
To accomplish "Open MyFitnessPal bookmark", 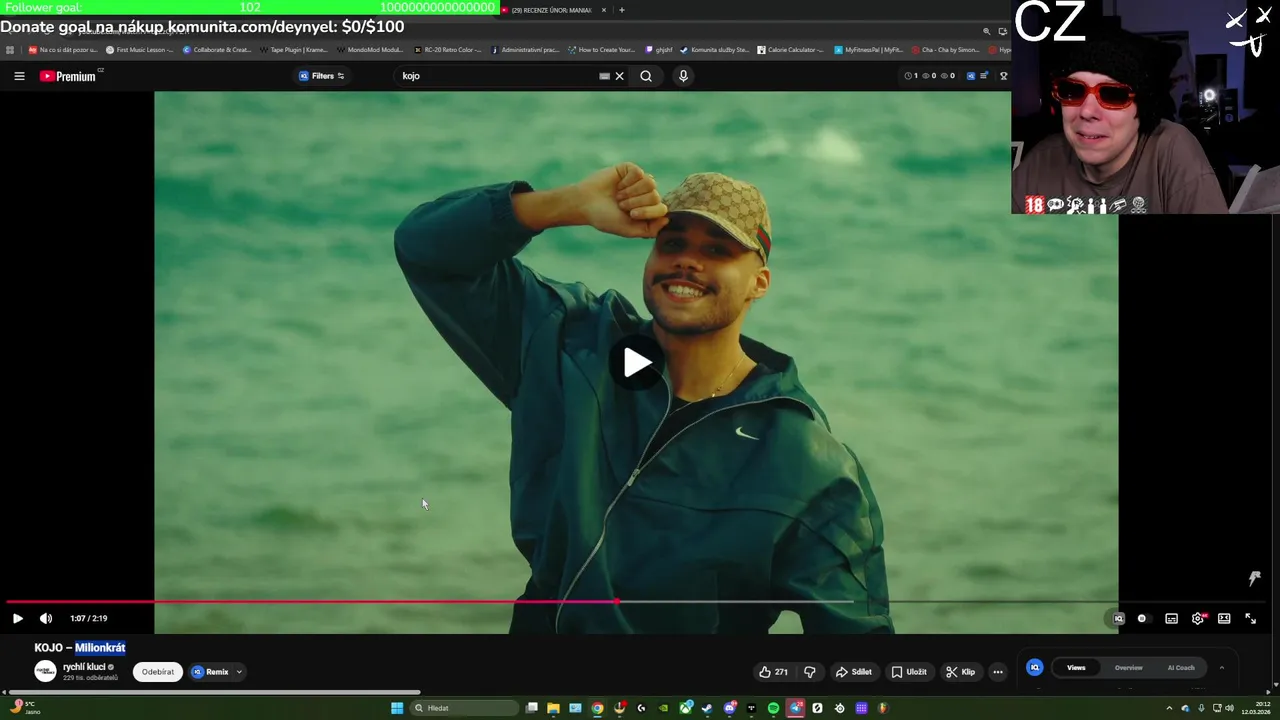I will 868,50.
